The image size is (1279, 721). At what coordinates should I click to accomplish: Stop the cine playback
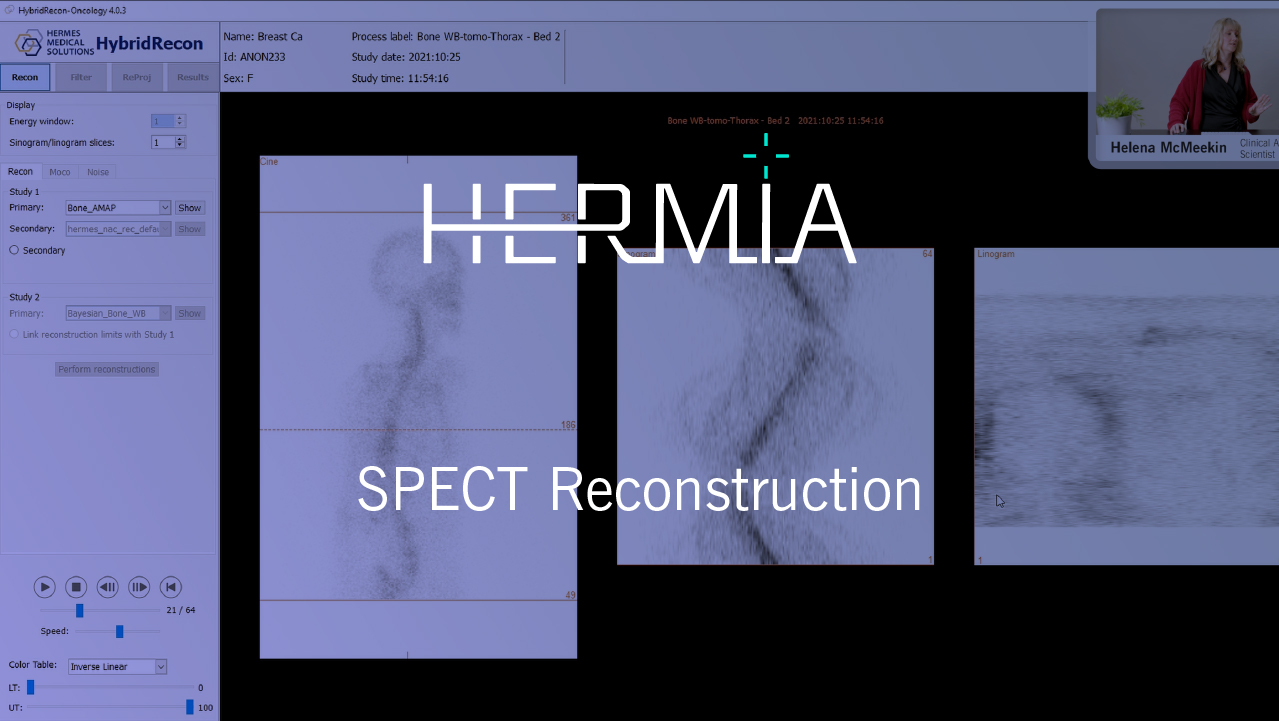click(76, 587)
